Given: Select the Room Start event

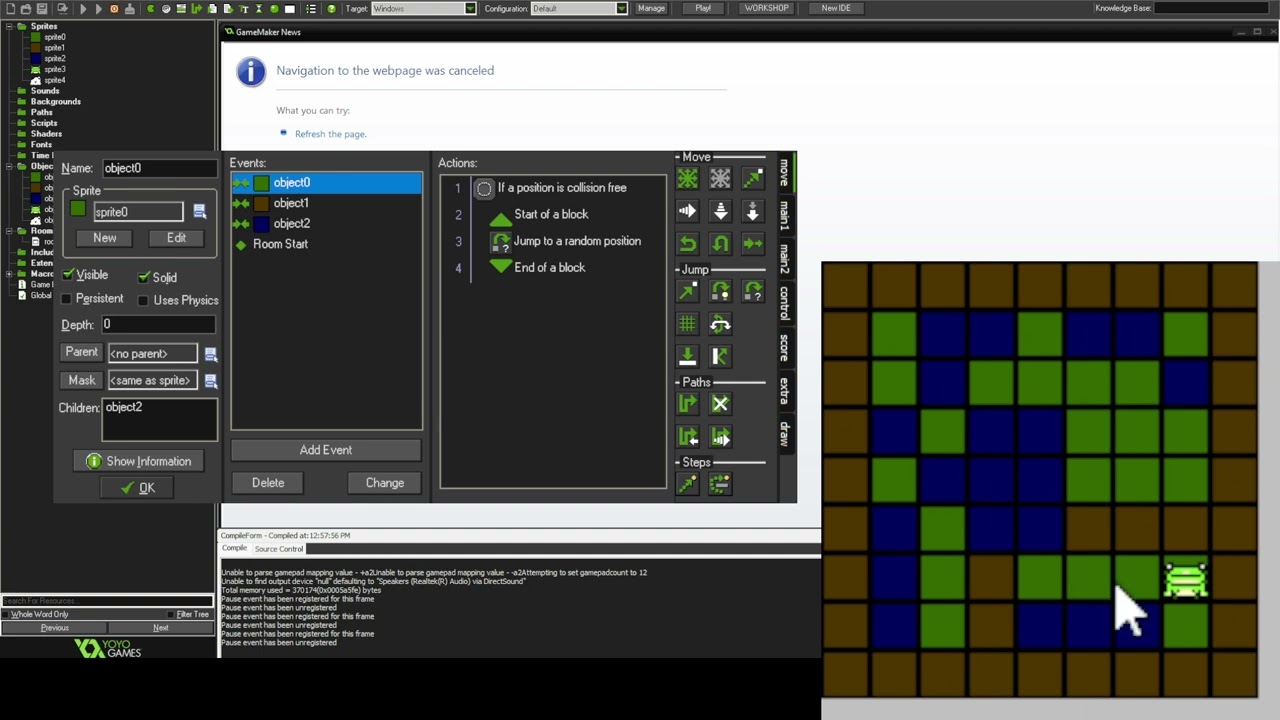Looking at the screenshot, I should click(326, 244).
